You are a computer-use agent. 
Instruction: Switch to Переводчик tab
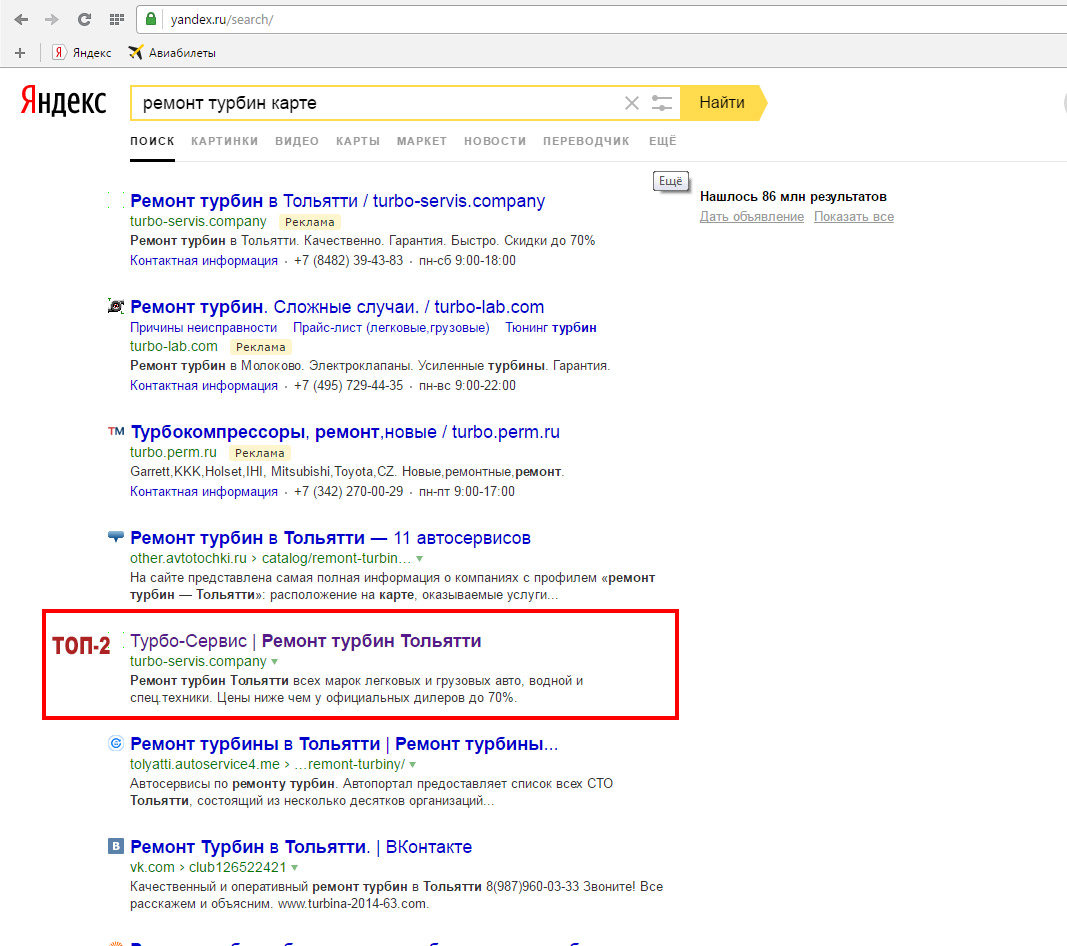[x=586, y=142]
